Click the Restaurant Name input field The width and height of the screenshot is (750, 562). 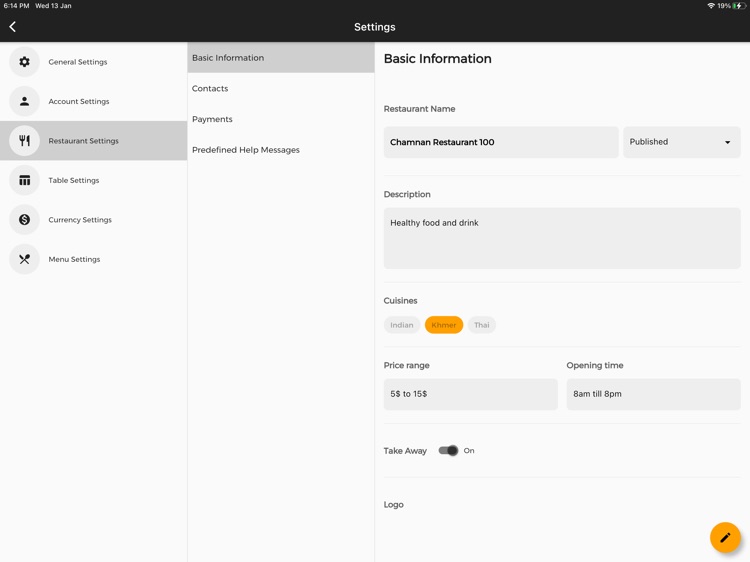[x=501, y=142]
